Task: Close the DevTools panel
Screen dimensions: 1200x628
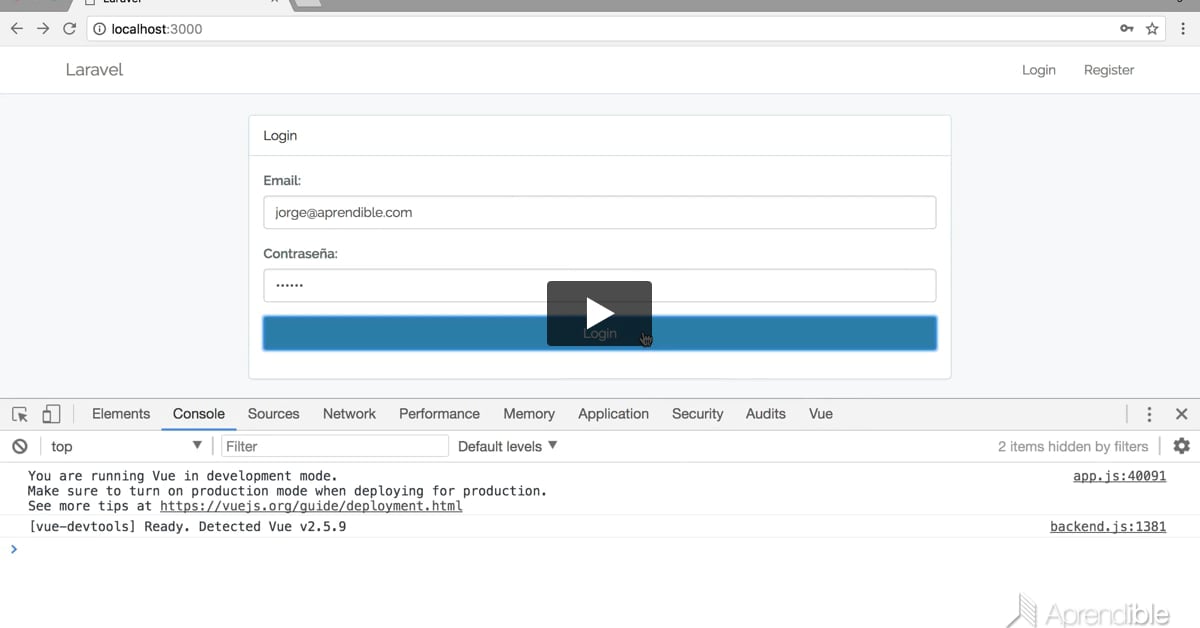Action: tap(1181, 414)
